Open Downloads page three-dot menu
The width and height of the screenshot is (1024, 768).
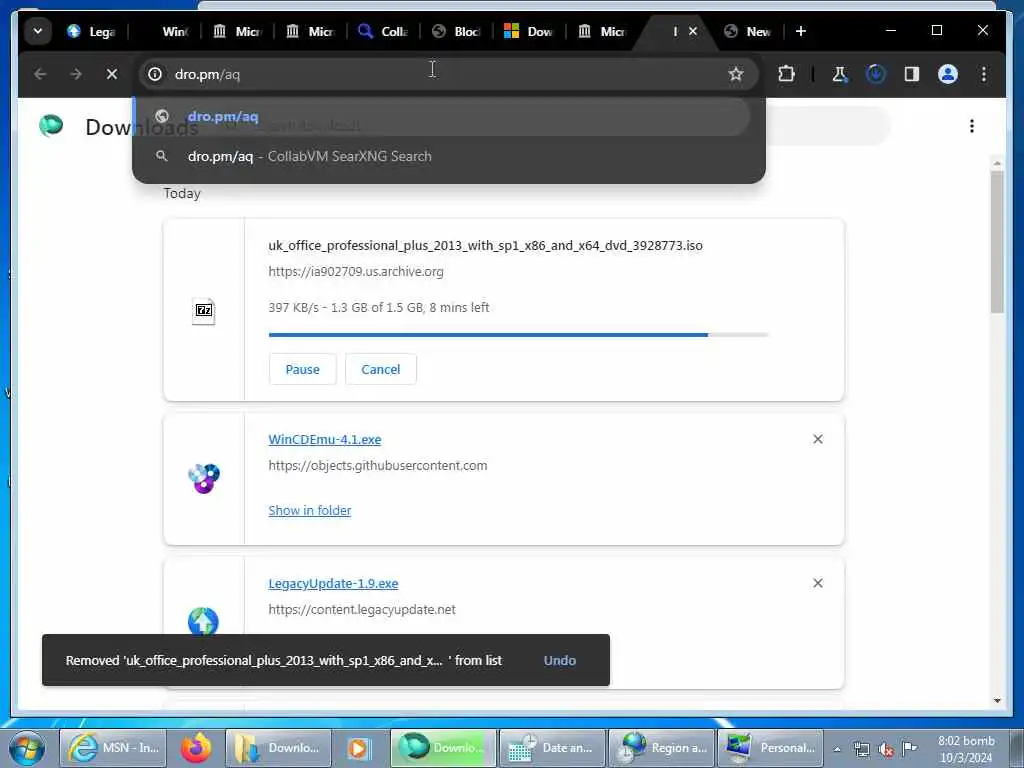(972, 125)
